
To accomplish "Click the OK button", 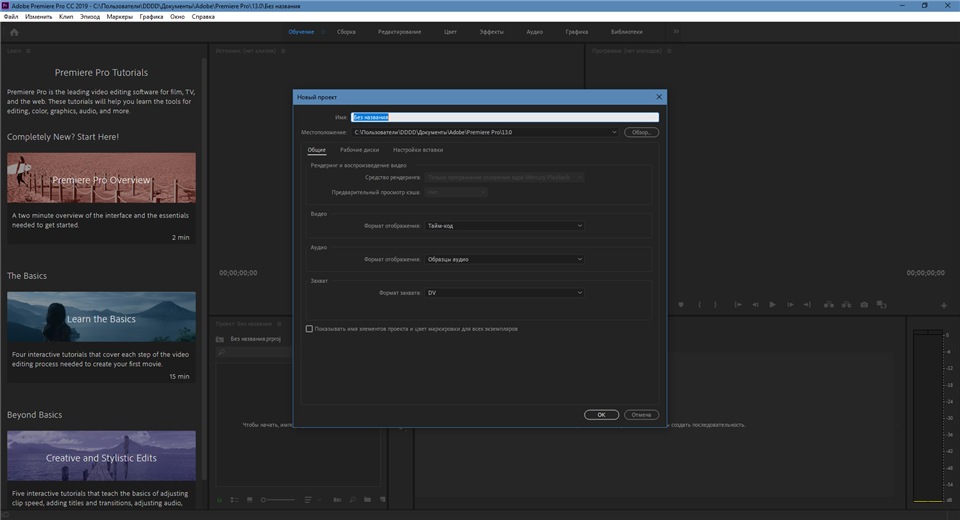I will click(x=601, y=415).
